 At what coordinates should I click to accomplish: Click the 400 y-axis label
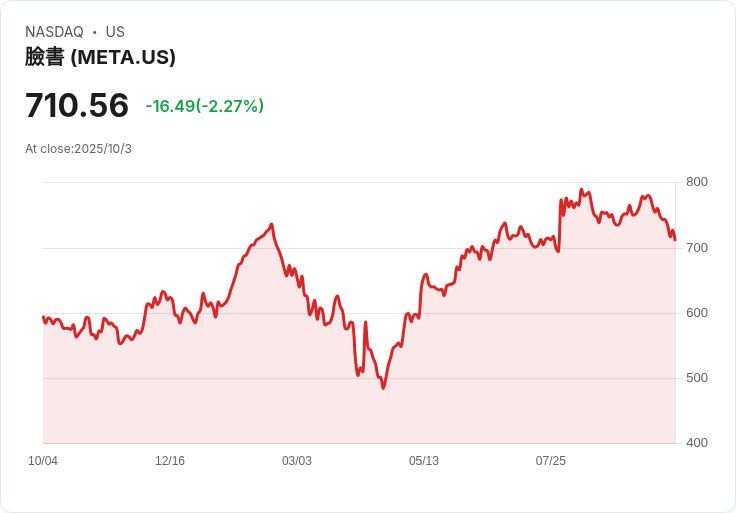[x=696, y=443]
